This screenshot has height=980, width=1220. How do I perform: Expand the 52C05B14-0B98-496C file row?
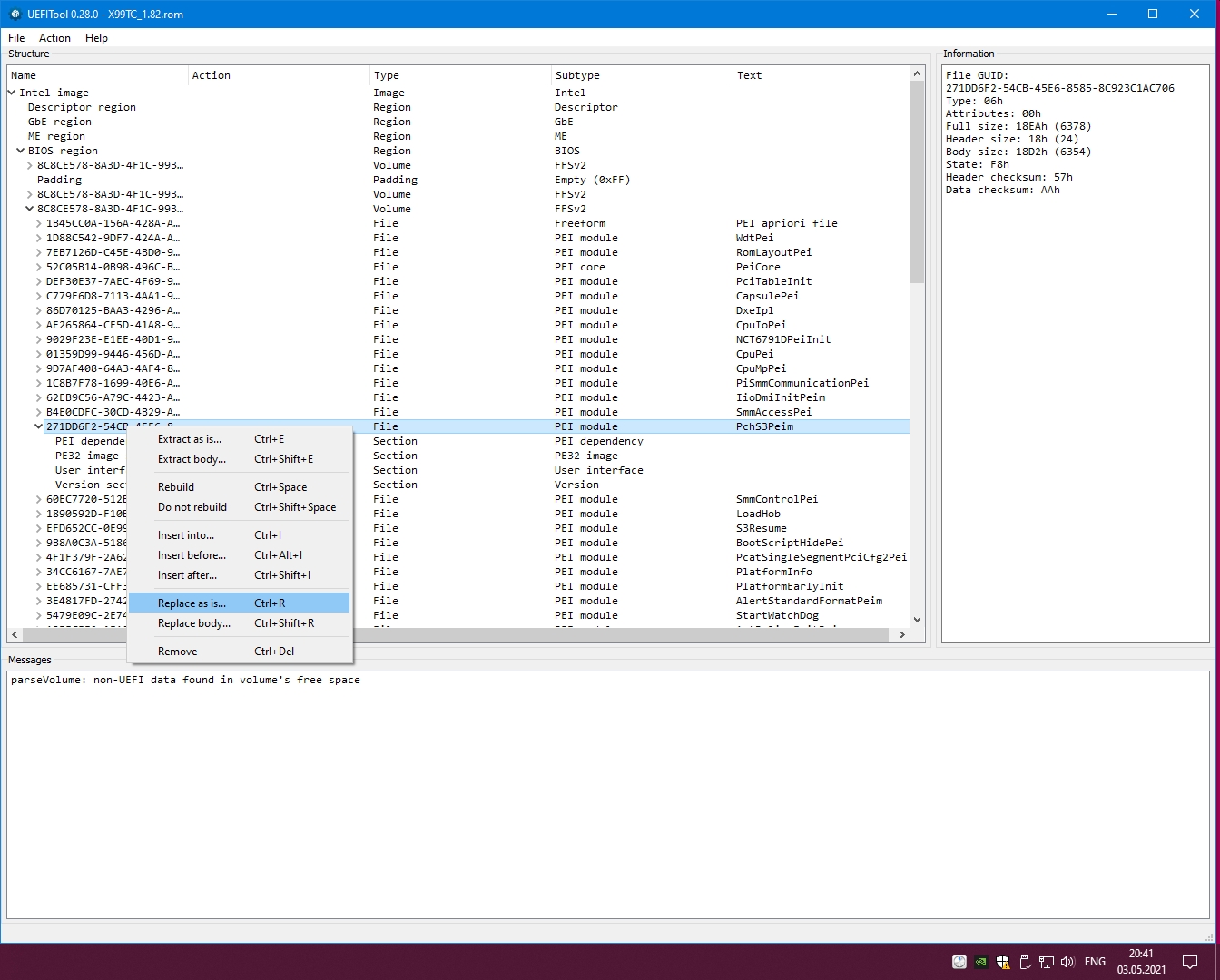click(39, 267)
